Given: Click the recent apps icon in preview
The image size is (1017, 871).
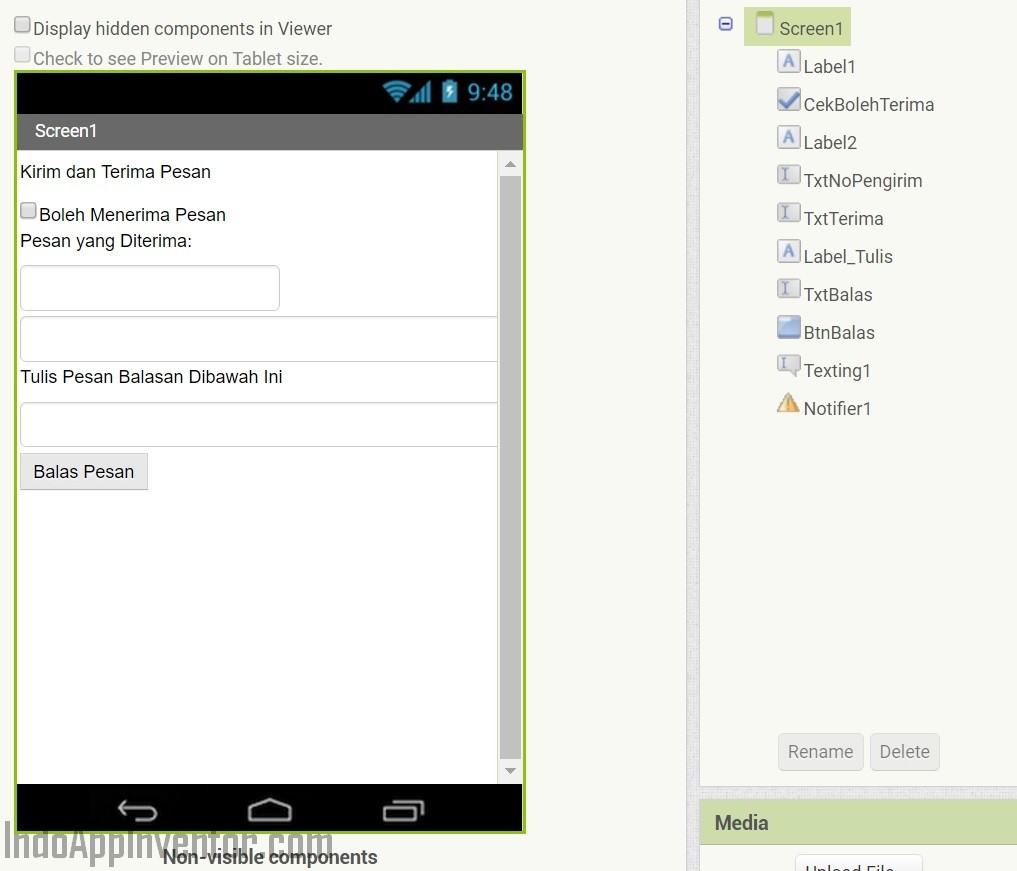Looking at the screenshot, I should click(403, 810).
